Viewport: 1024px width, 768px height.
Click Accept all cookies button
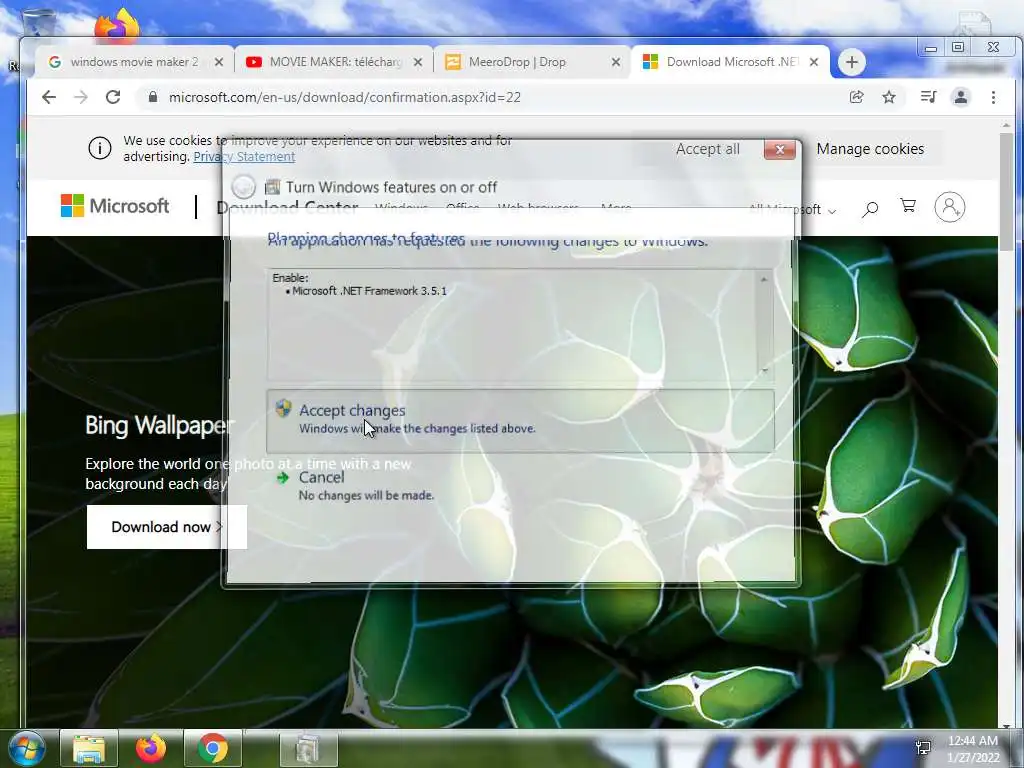tap(707, 149)
